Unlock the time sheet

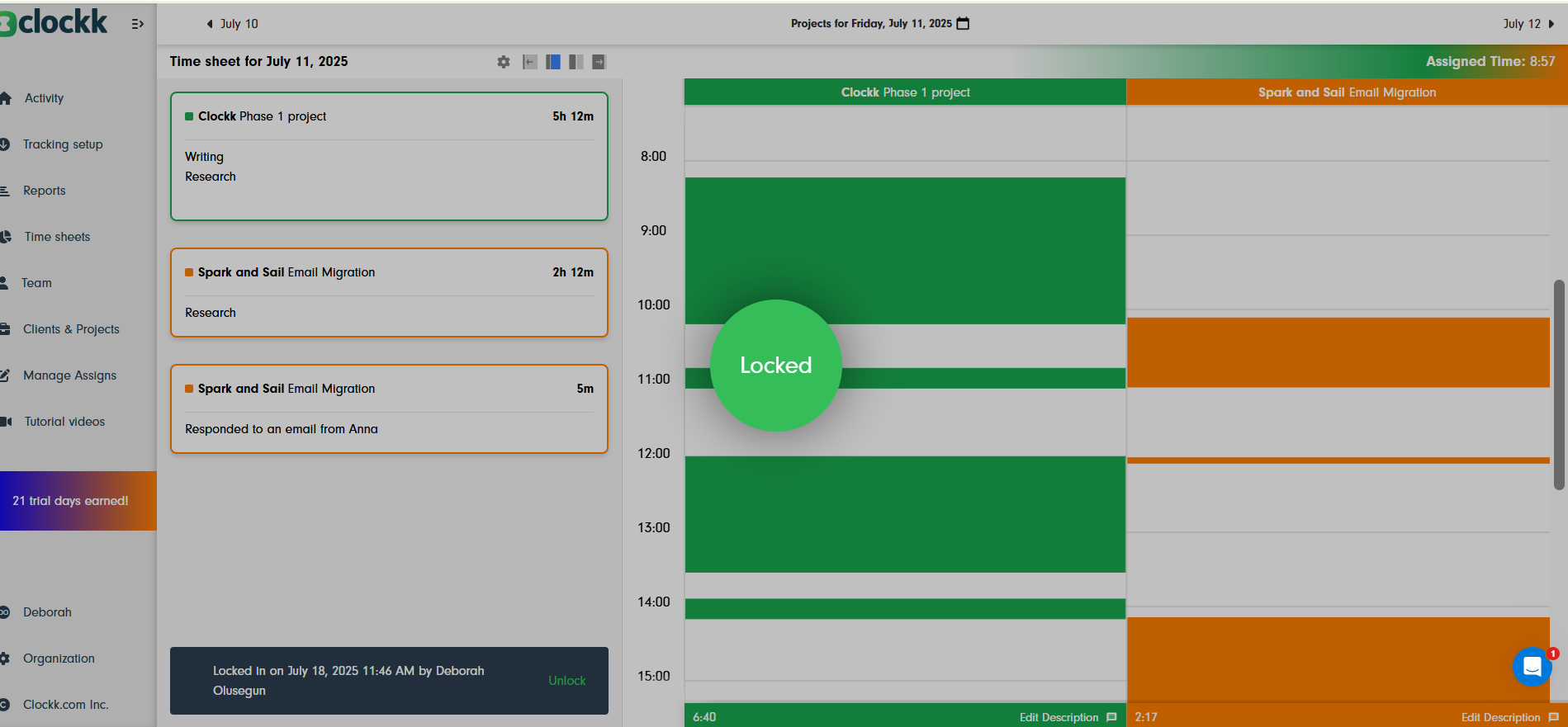coord(566,681)
